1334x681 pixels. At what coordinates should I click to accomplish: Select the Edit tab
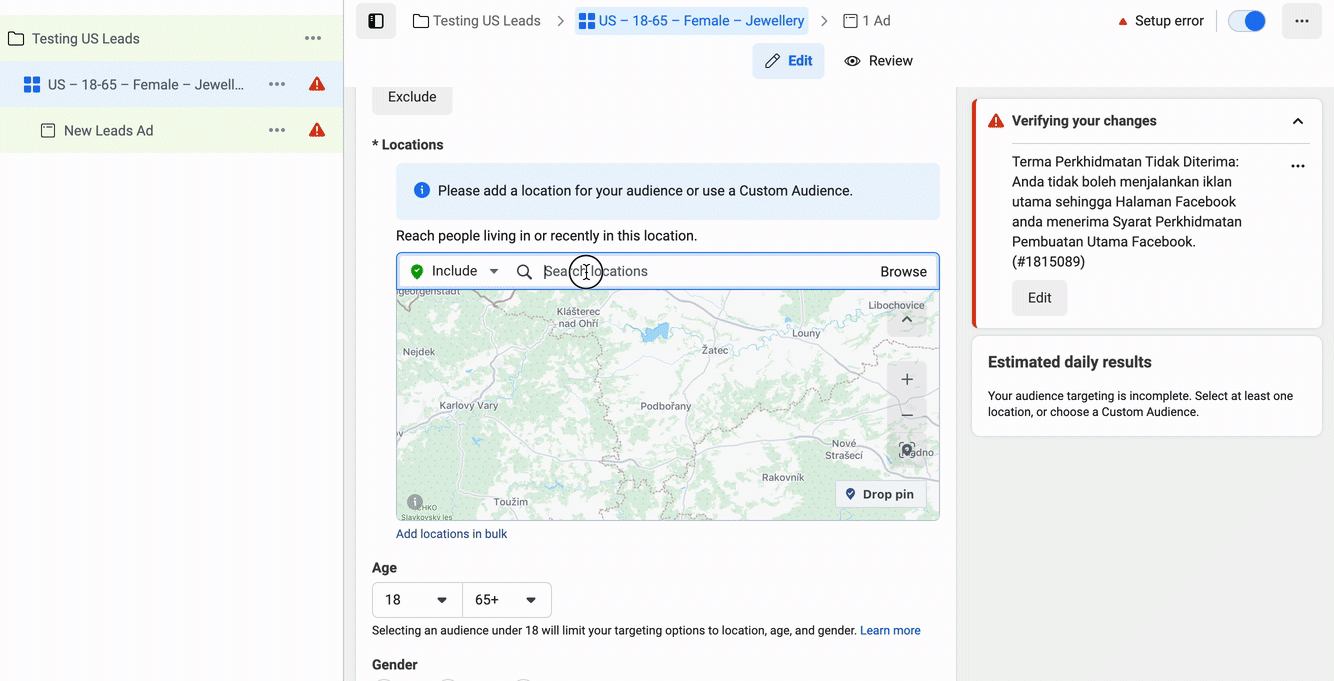click(x=788, y=61)
